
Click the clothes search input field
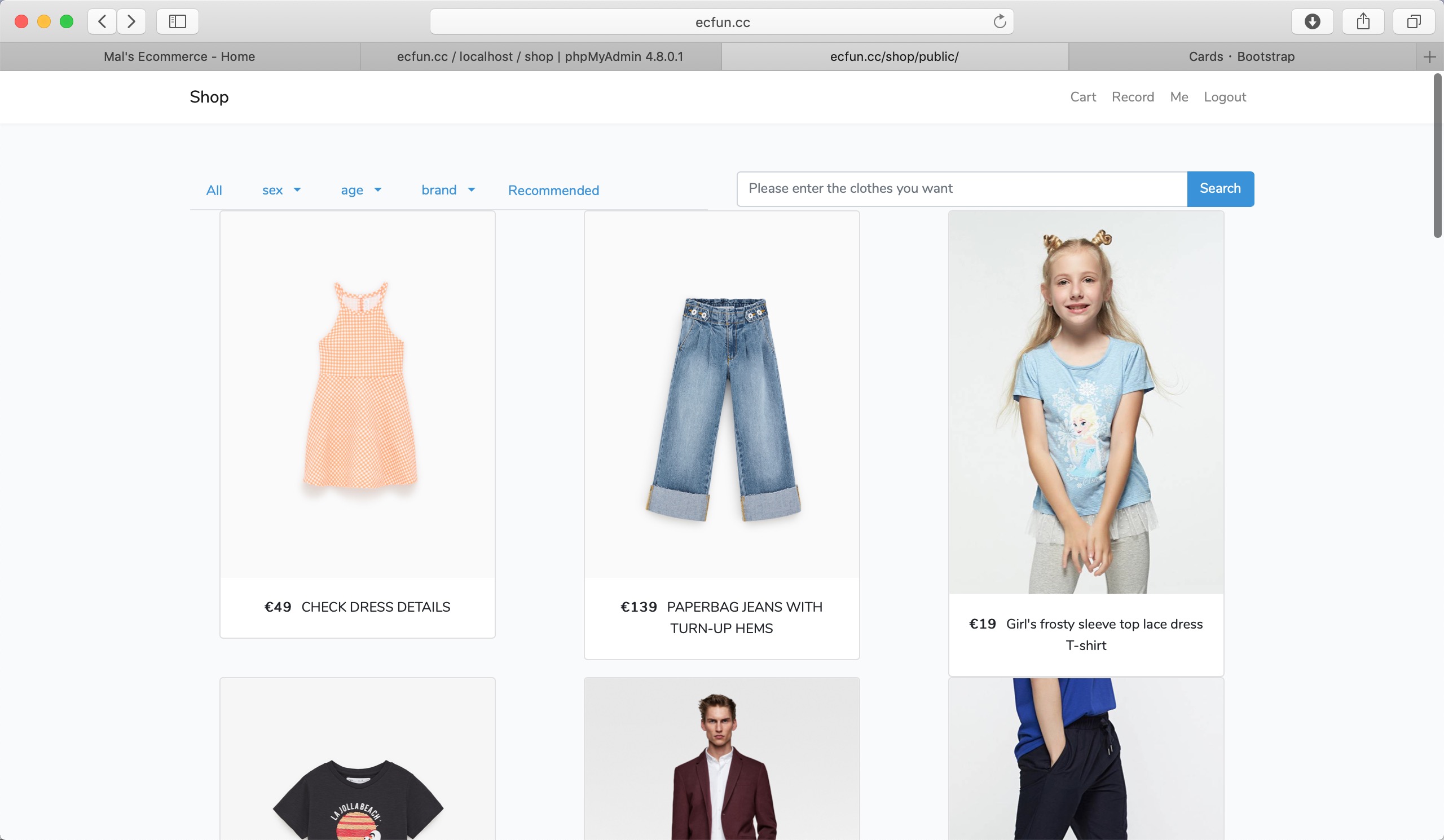pos(962,188)
